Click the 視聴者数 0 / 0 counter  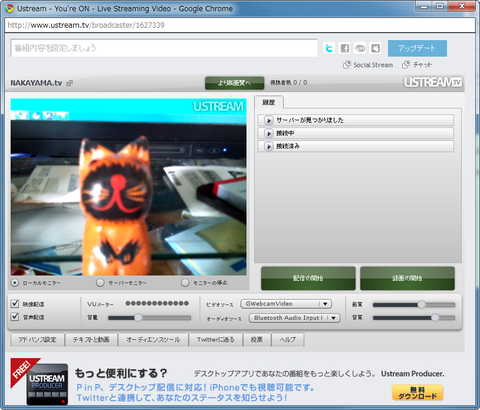click(x=289, y=82)
